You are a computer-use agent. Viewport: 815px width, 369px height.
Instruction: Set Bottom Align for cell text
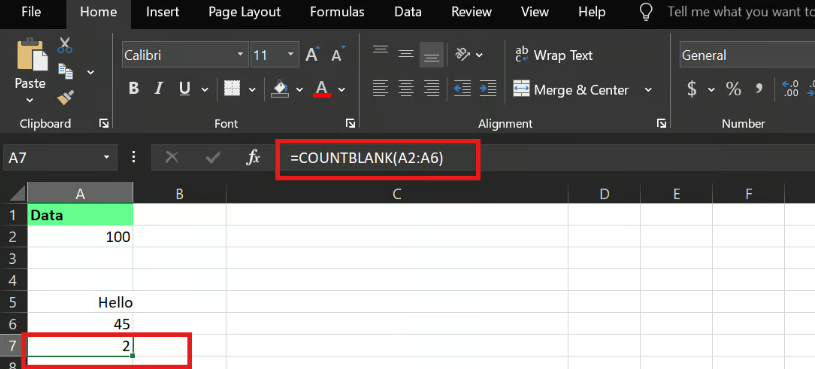coord(431,55)
